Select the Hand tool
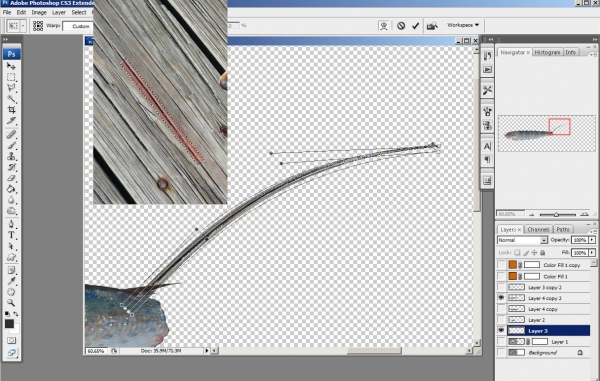 point(11,292)
